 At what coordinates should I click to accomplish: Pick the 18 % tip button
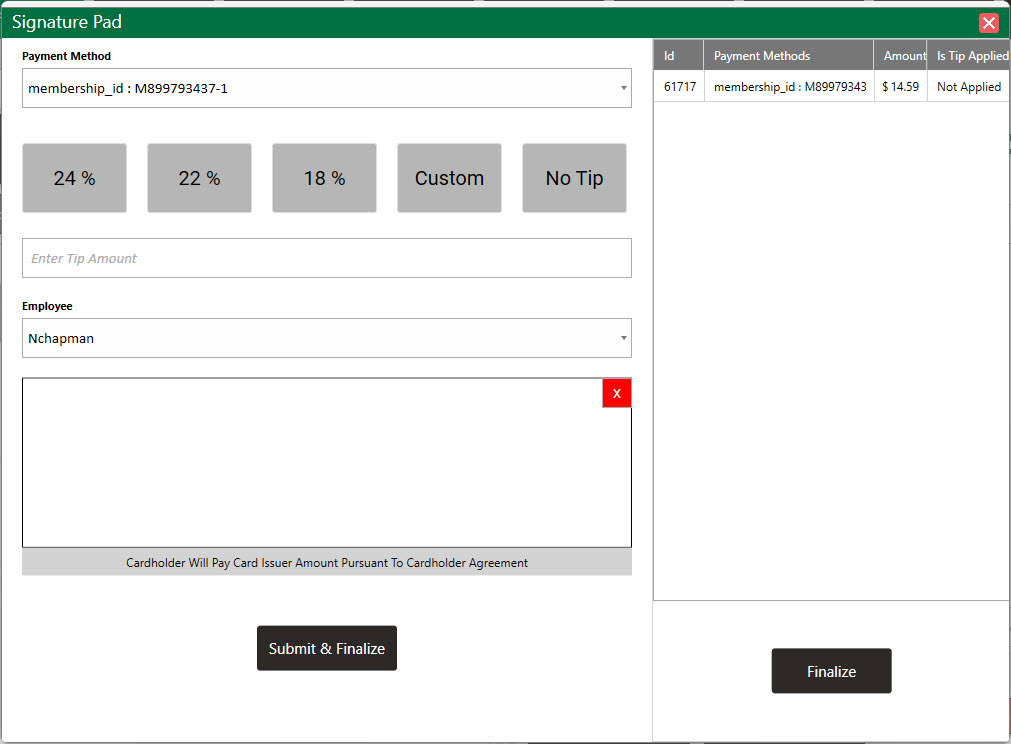coord(324,178)
